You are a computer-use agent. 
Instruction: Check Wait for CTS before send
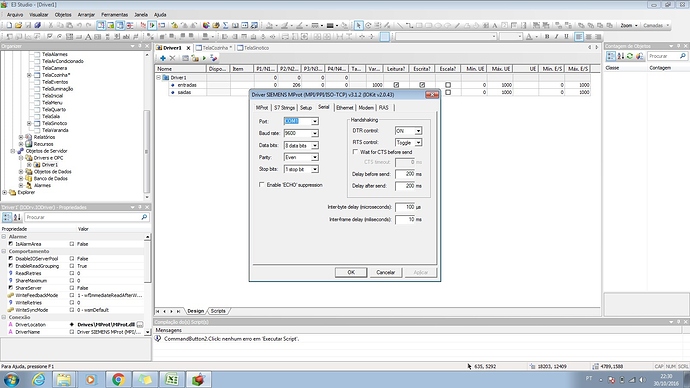pos(355,152)
